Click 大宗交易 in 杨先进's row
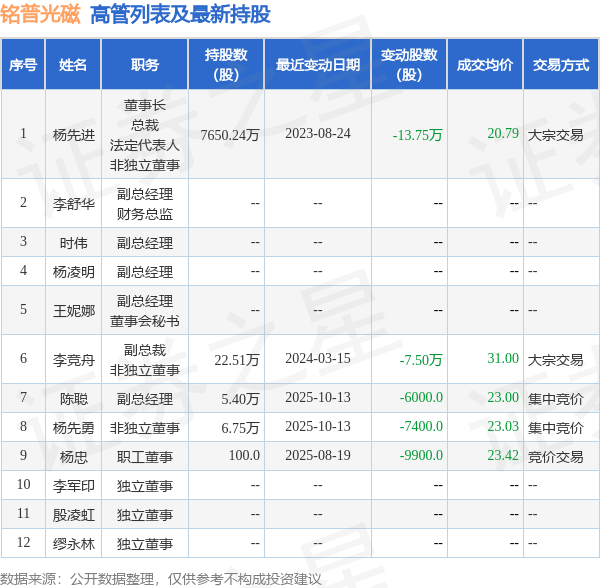The width and height of the screenshot is (600, 588). click(556, 135)
